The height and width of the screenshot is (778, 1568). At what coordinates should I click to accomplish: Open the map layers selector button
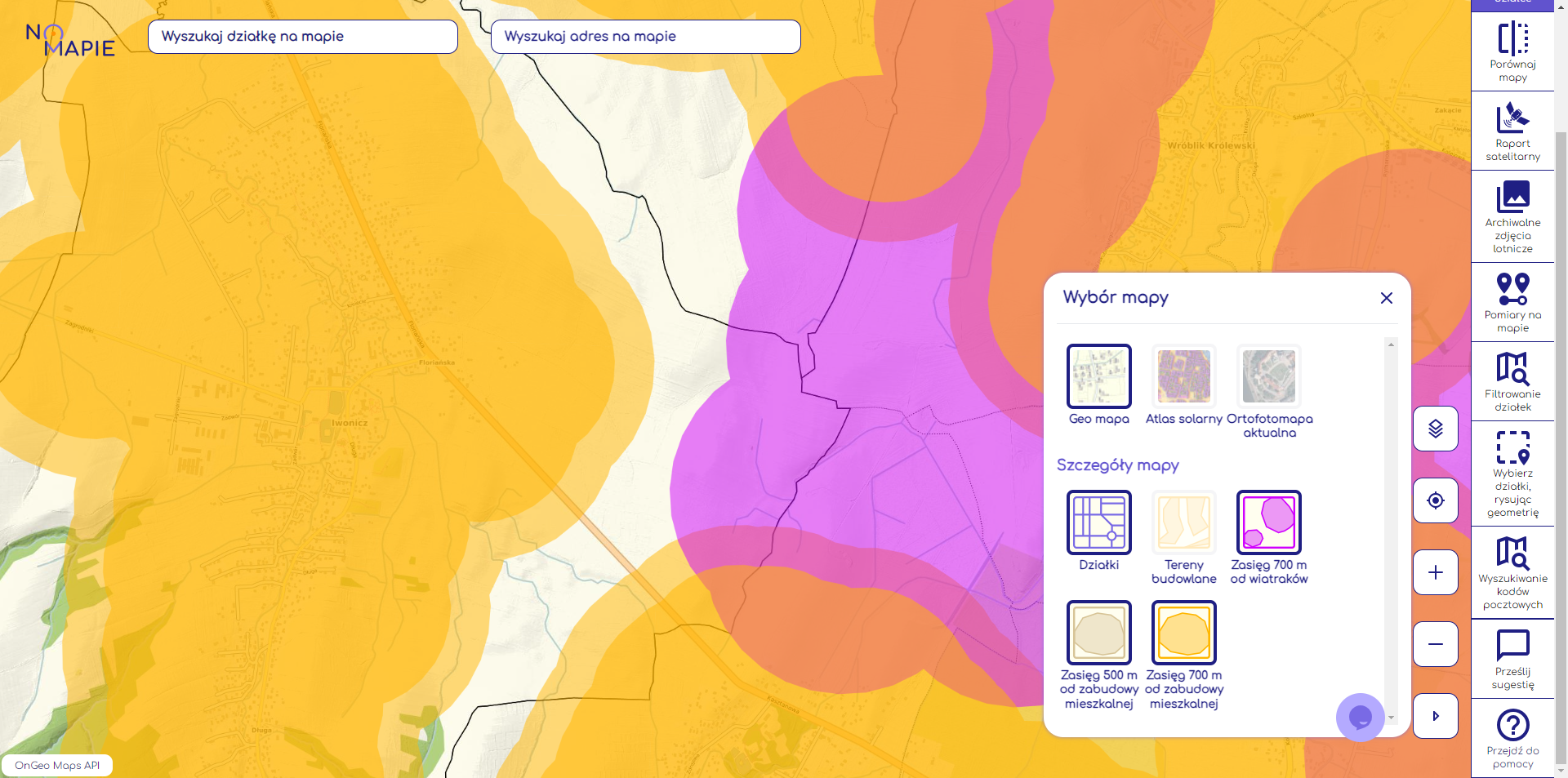pyautogui.click(x=1435, y=429)
